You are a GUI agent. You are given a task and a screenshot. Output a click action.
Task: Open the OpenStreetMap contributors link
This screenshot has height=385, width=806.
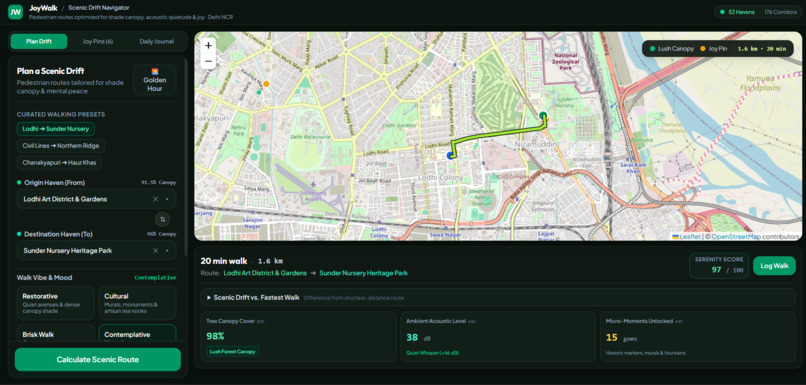(736, 236)
